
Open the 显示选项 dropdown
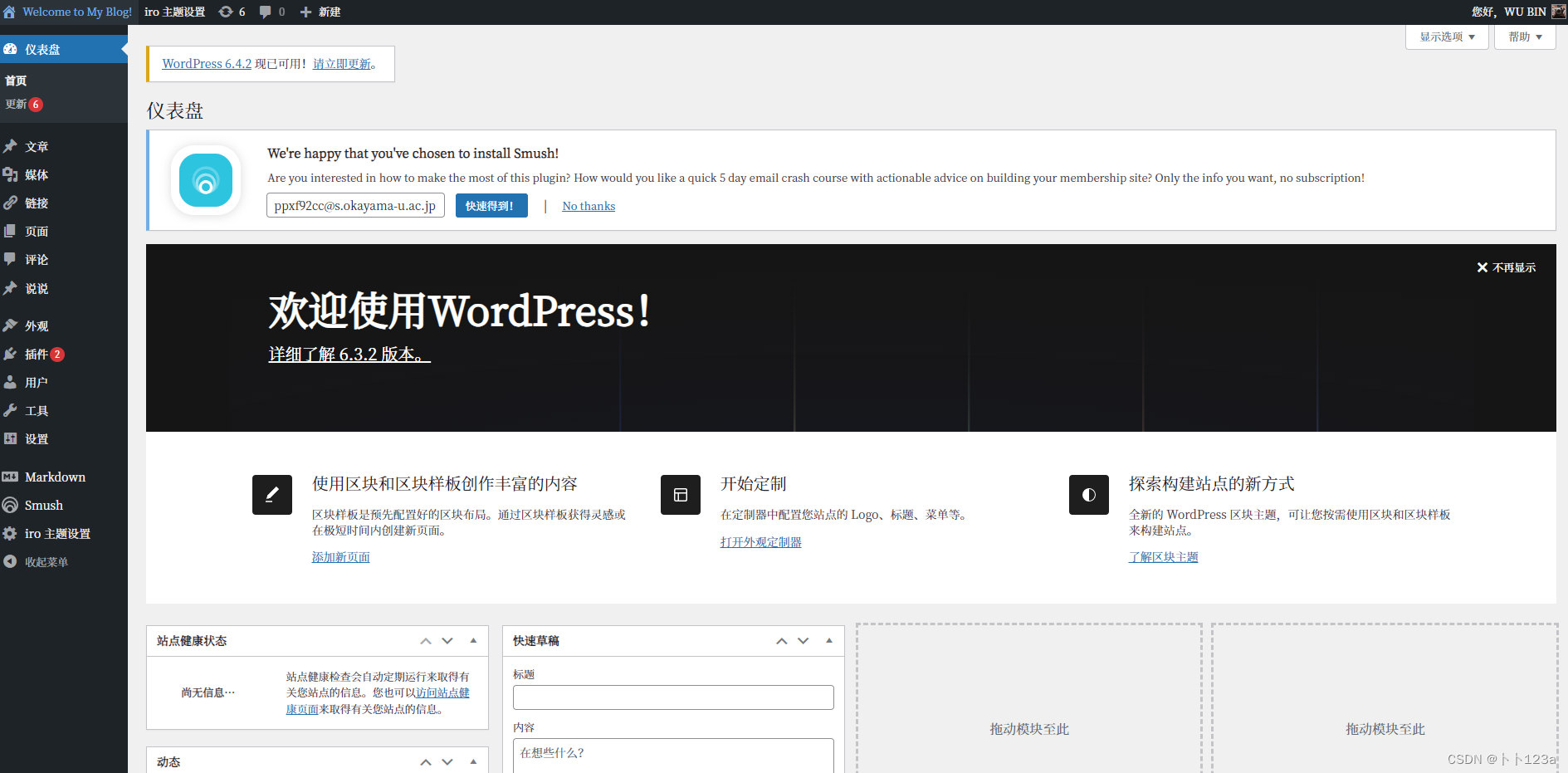click(1447, 37)
